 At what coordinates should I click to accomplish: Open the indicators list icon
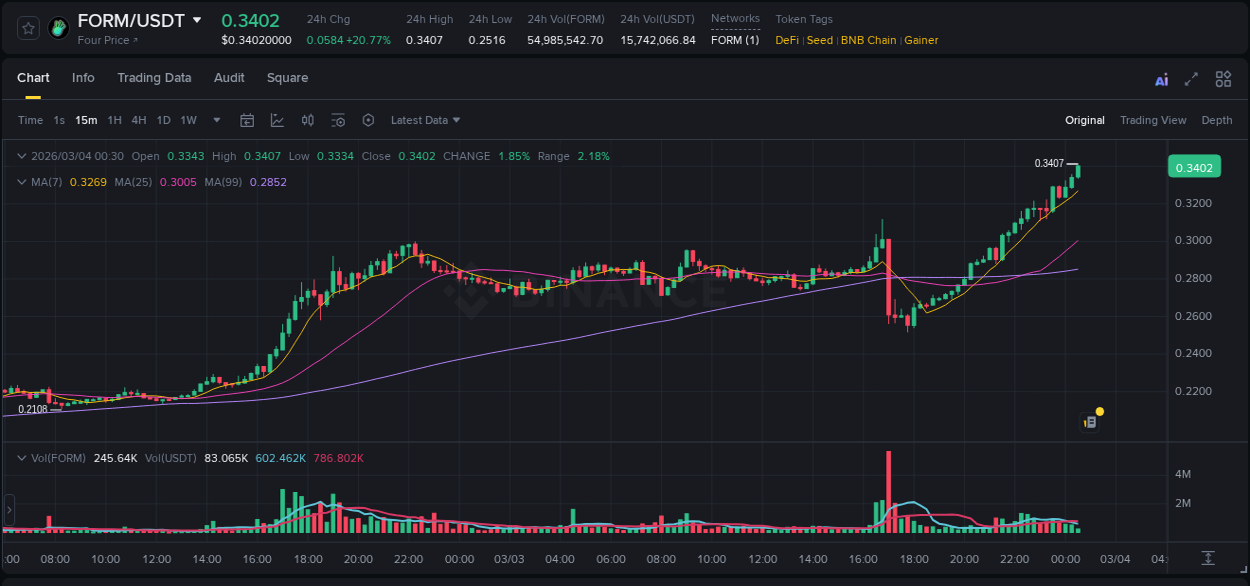point(338,119)
